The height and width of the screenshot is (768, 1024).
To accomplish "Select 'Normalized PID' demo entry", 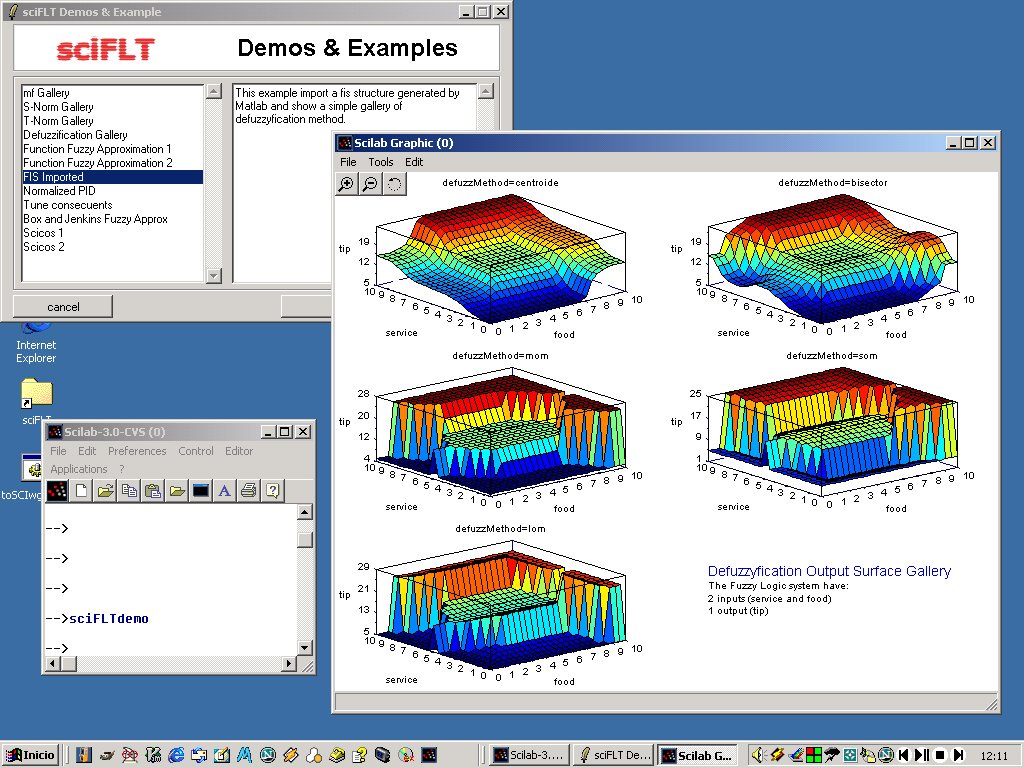I will [x=112, y=191].
